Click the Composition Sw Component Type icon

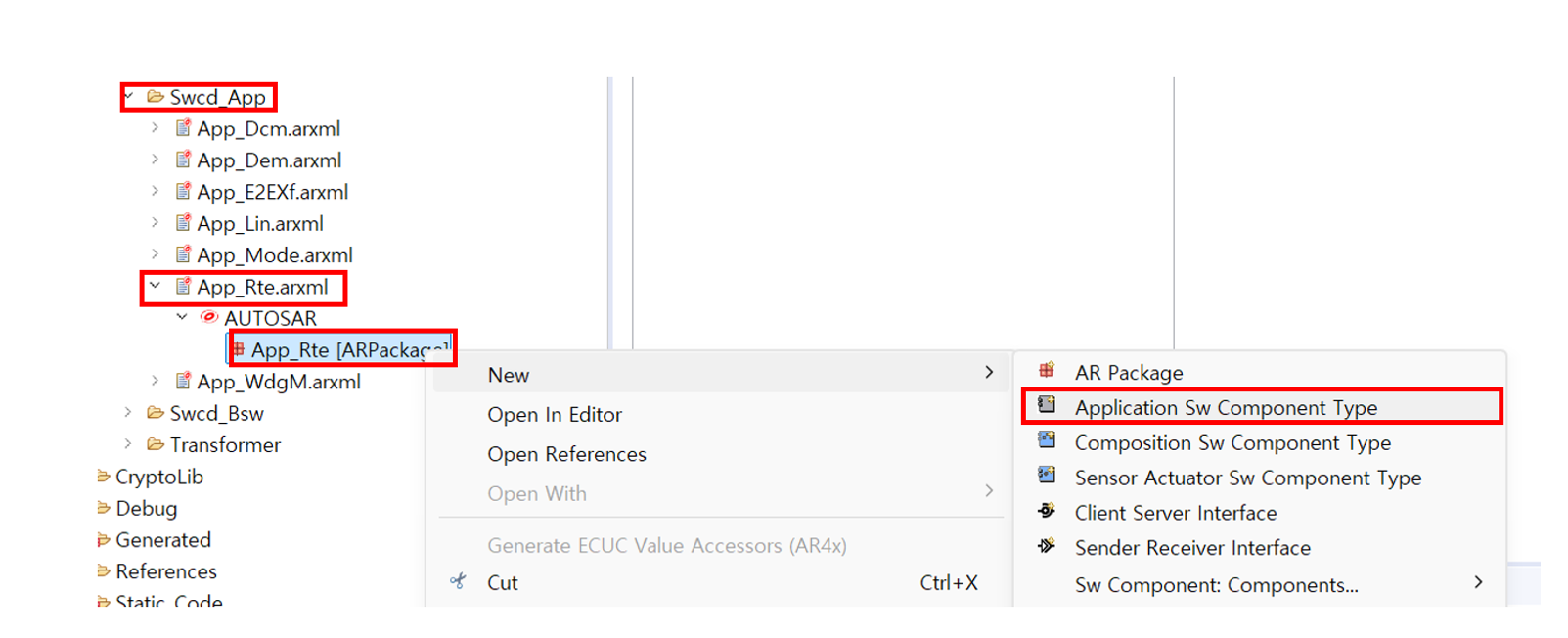pyautogui.click(x=1047, y=440)
